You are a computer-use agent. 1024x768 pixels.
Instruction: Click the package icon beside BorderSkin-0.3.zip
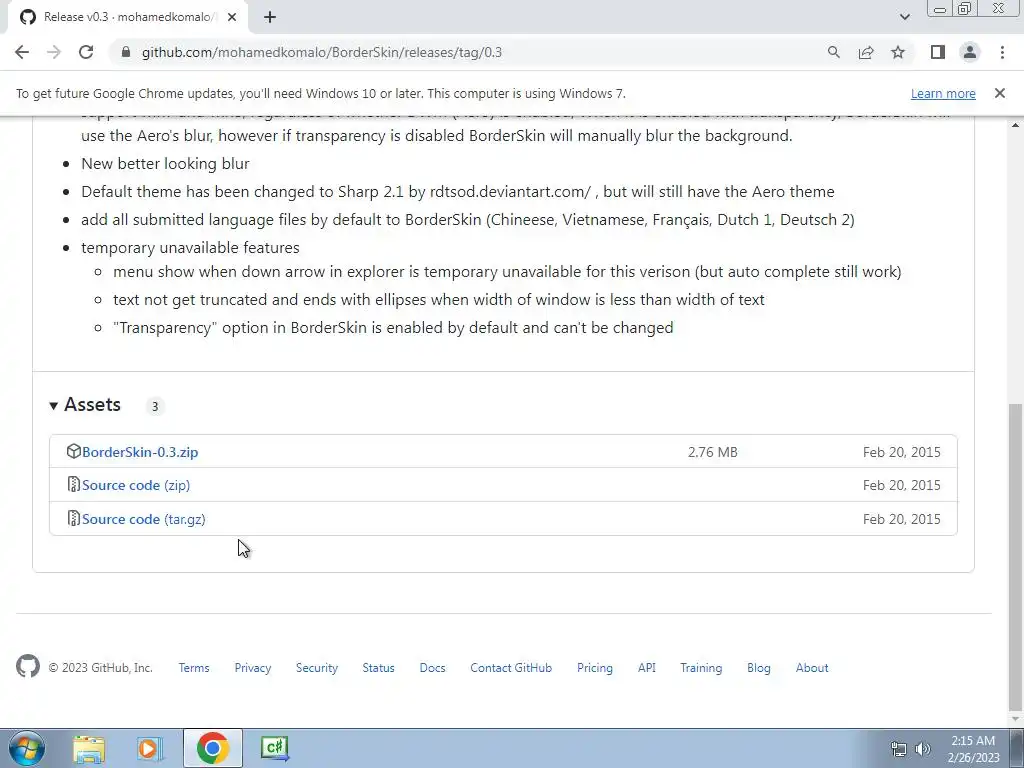click(x=73, y=451)
